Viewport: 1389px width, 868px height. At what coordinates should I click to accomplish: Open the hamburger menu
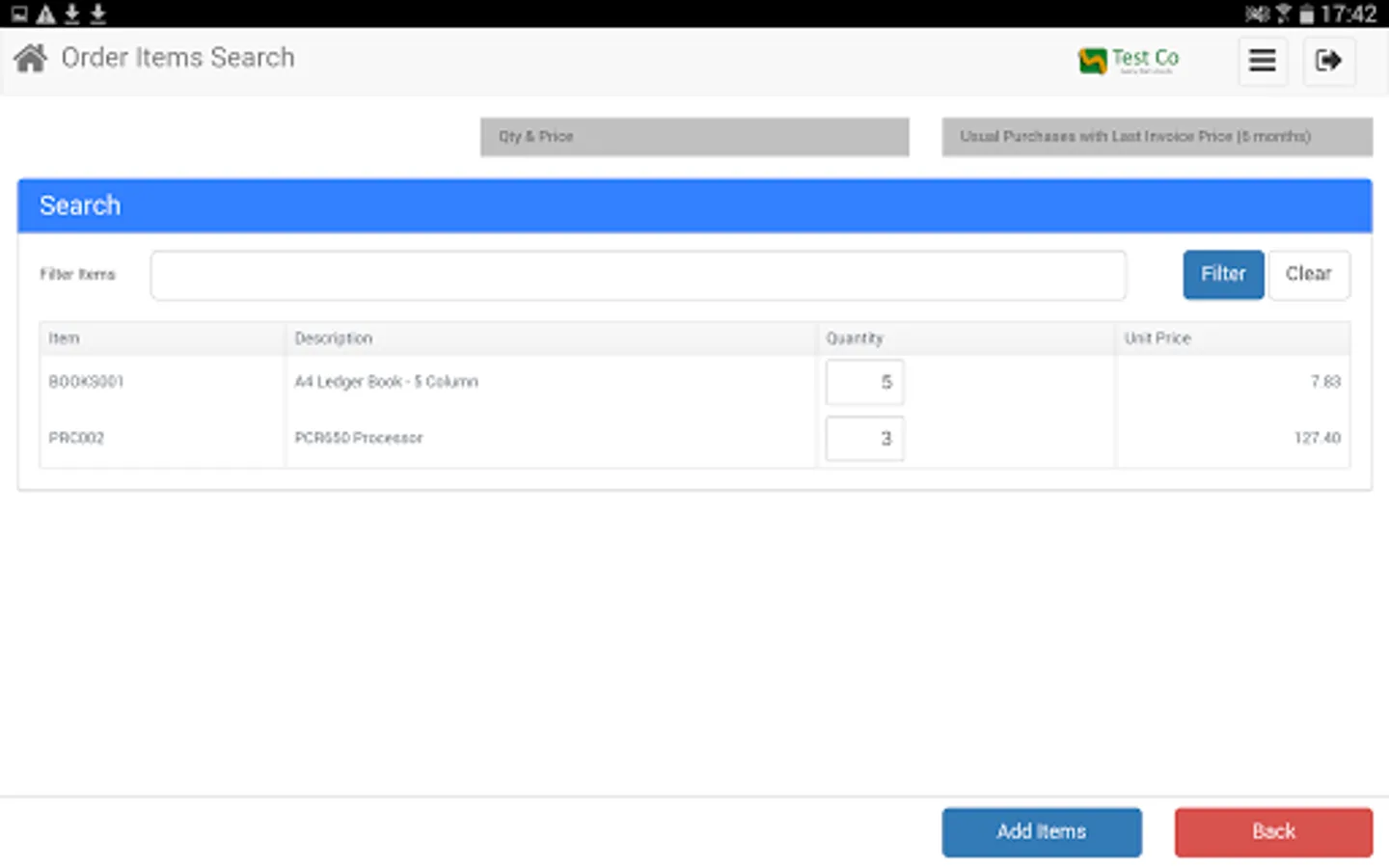point(1263,61)
